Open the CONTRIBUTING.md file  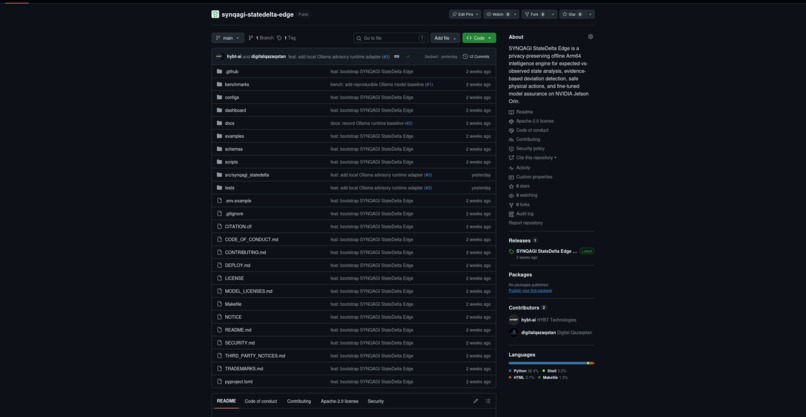click(245, 252)
